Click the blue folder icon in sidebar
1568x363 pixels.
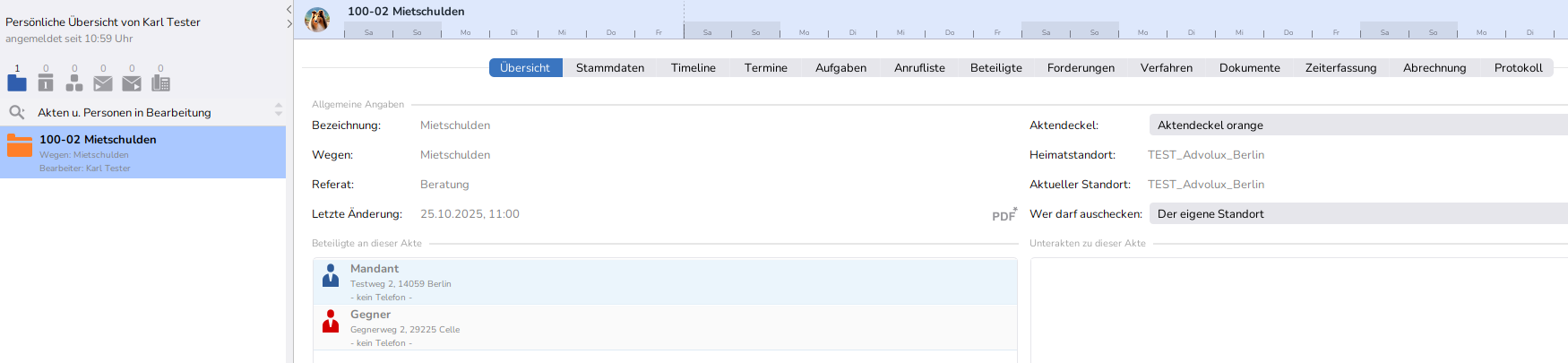(x=17, y=82)
